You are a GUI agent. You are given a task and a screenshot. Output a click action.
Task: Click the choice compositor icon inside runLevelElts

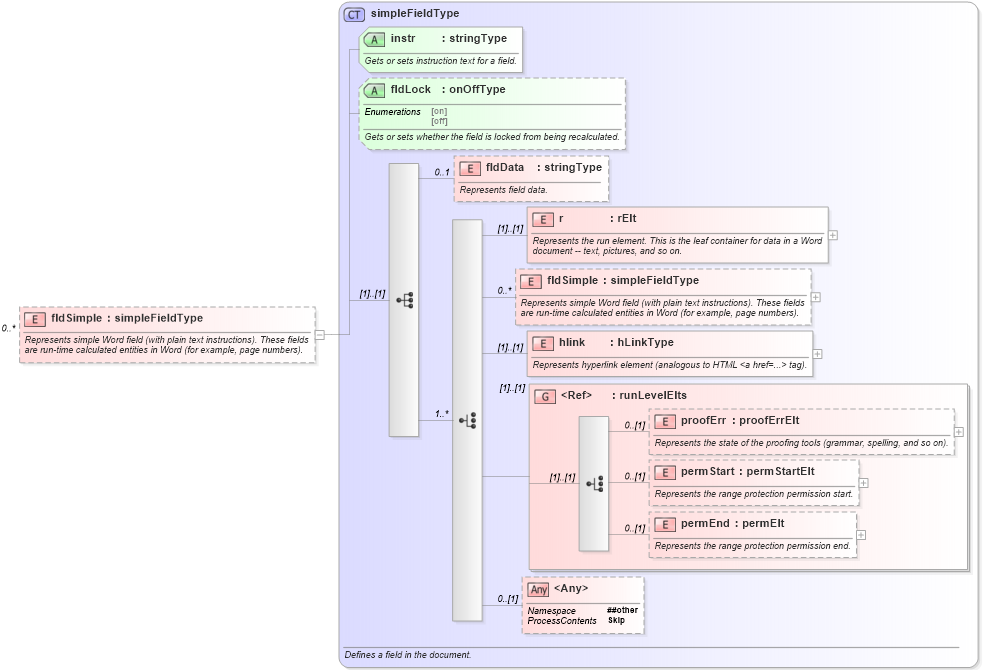tap(596, 481)
